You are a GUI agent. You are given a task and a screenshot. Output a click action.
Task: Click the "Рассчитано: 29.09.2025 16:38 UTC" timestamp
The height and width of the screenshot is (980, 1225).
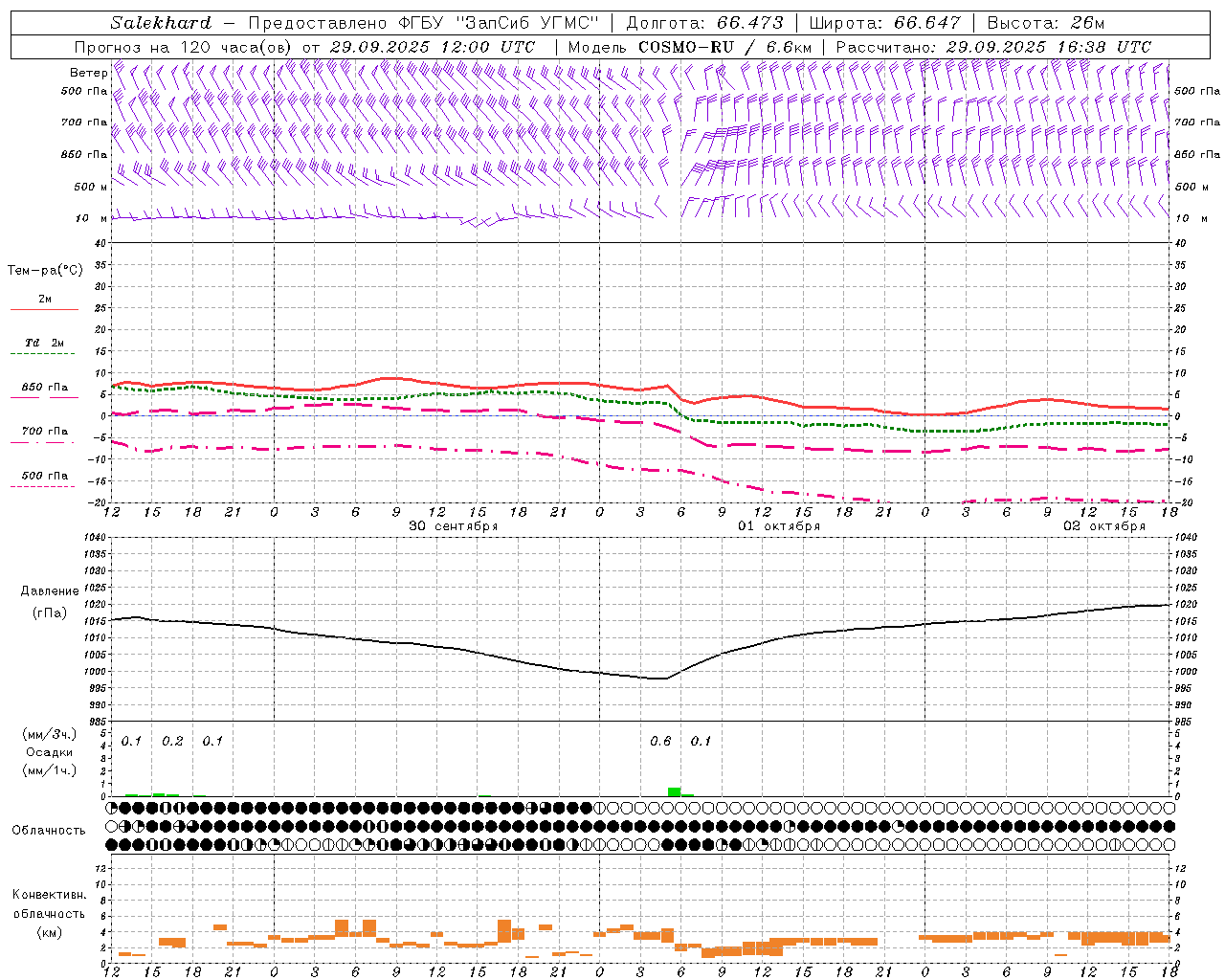pyautogui.click(x=993, y=47)
